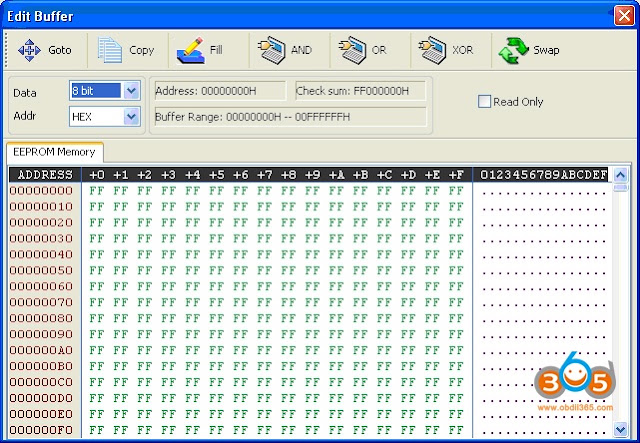The image size is (640, 443).
Task: Click FF byte at 00000050 column +8
Action: 289,270
